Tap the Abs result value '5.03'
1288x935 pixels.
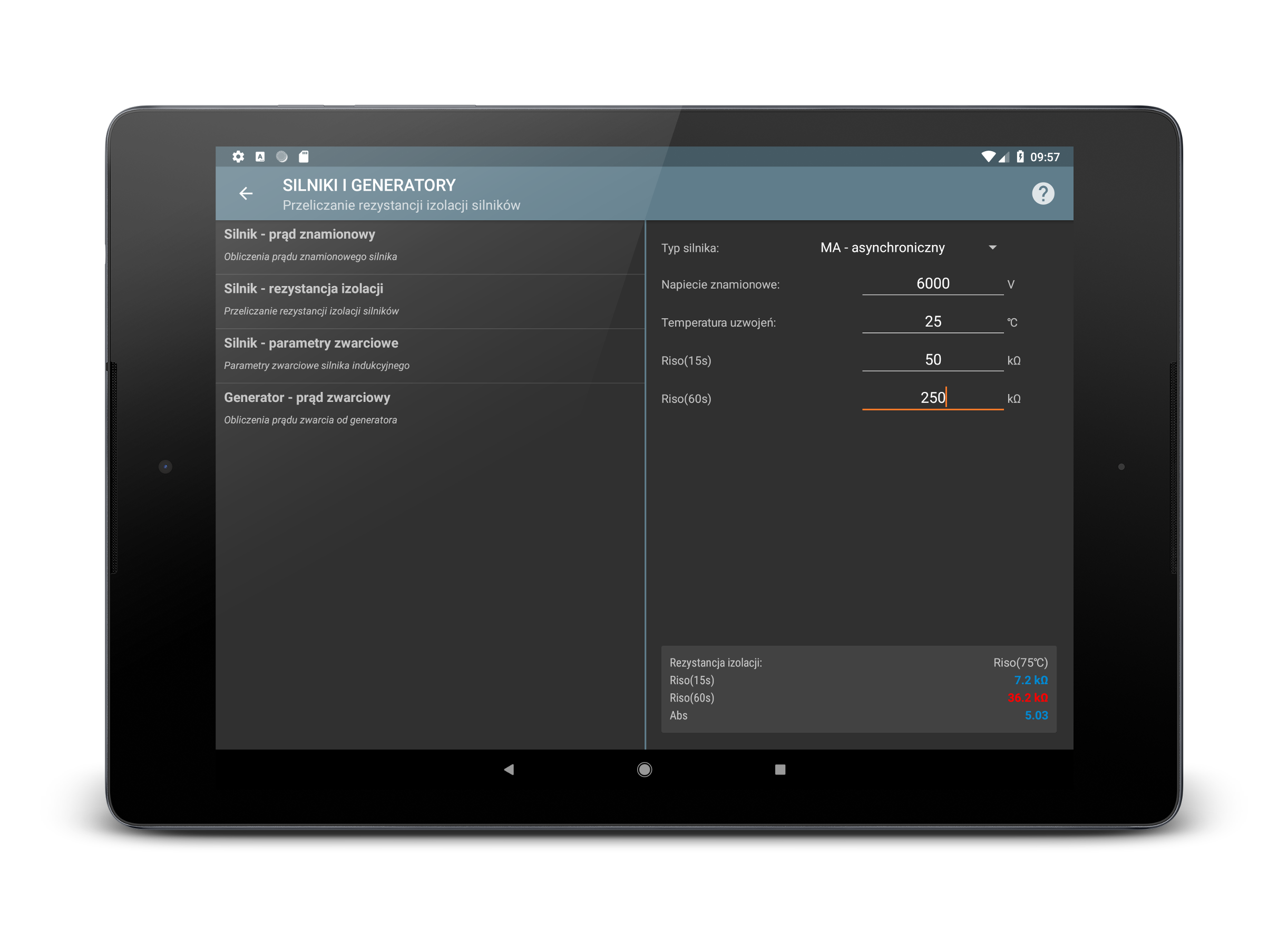[x=1037, y=715]
